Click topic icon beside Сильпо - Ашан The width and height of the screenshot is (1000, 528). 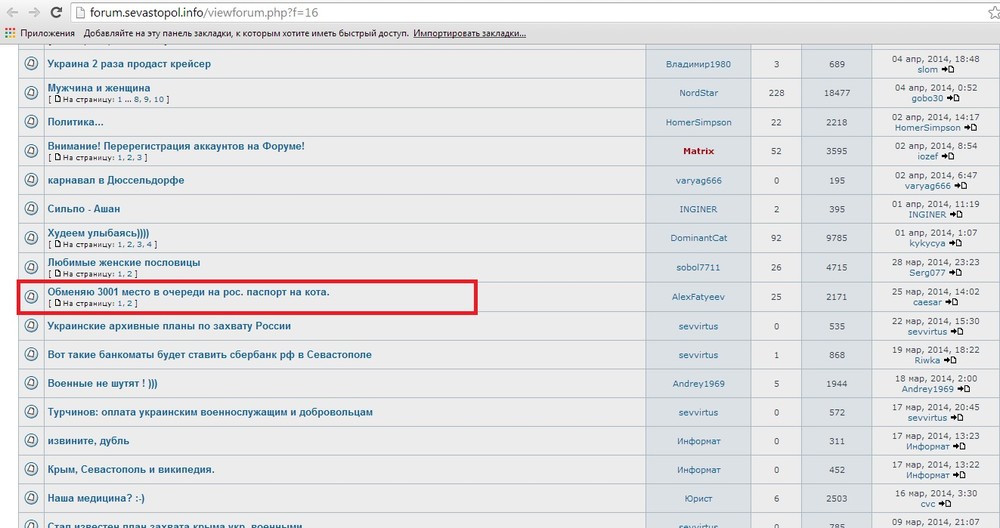31,209
